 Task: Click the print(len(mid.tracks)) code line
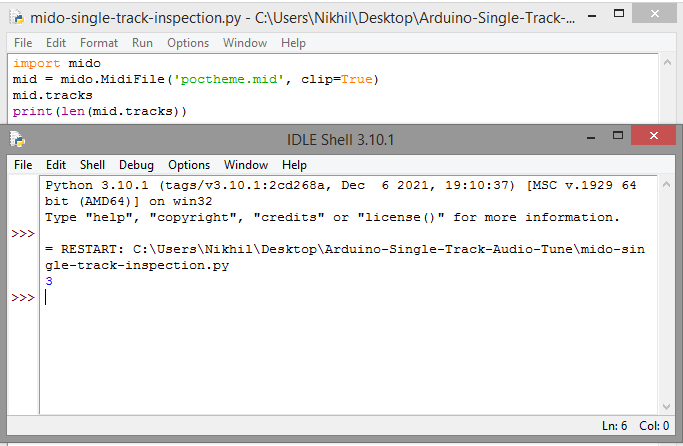point(100,111)
